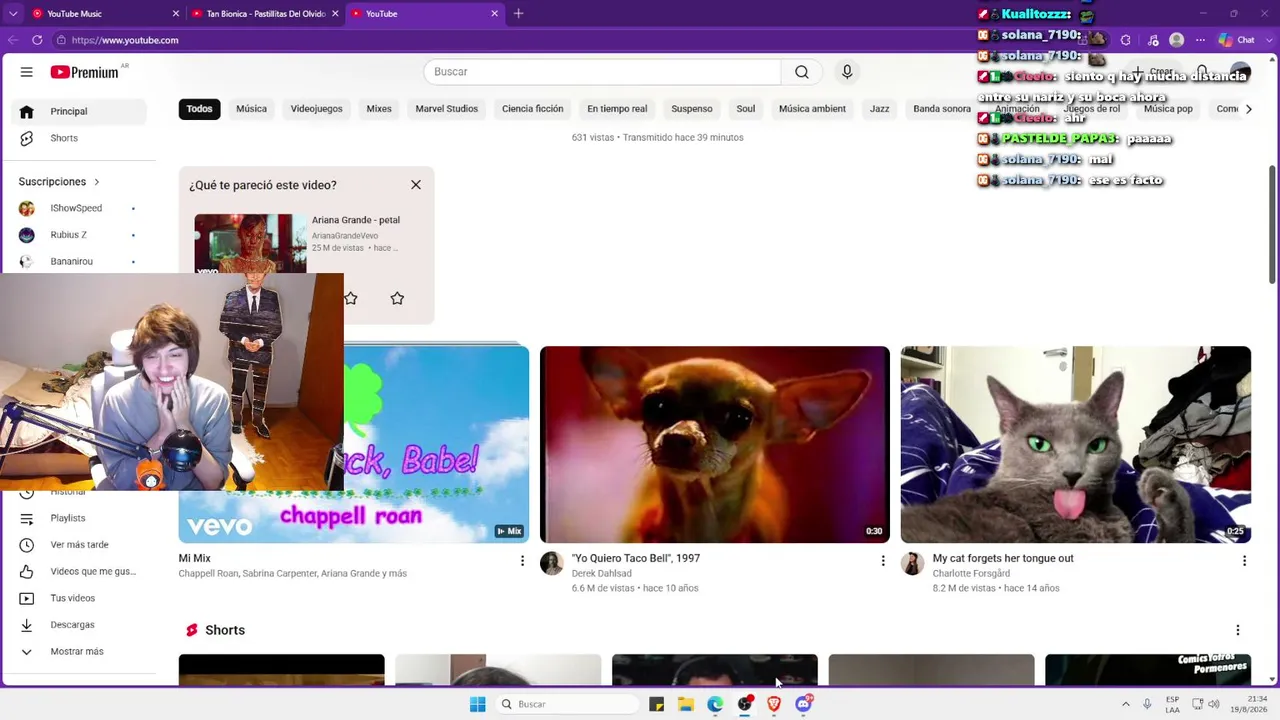Open Windows Start menu
This screenshot has width=1280, height=720.
point(478,704)
